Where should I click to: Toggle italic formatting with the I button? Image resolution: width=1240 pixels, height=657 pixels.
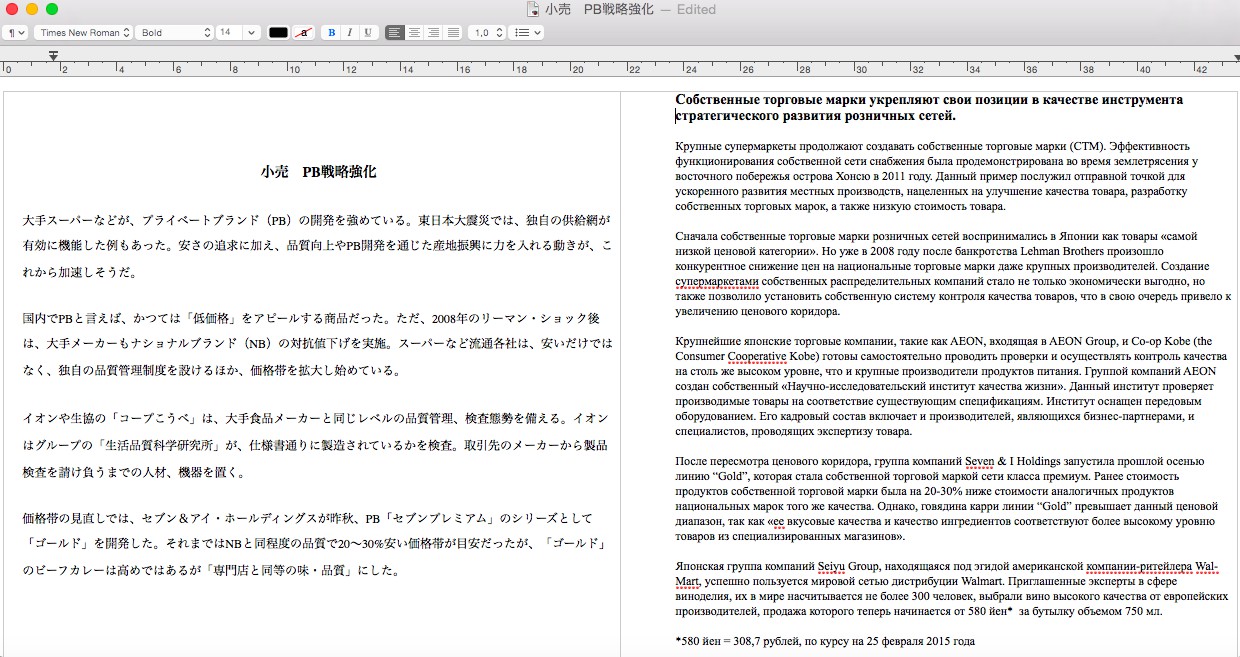349,32
